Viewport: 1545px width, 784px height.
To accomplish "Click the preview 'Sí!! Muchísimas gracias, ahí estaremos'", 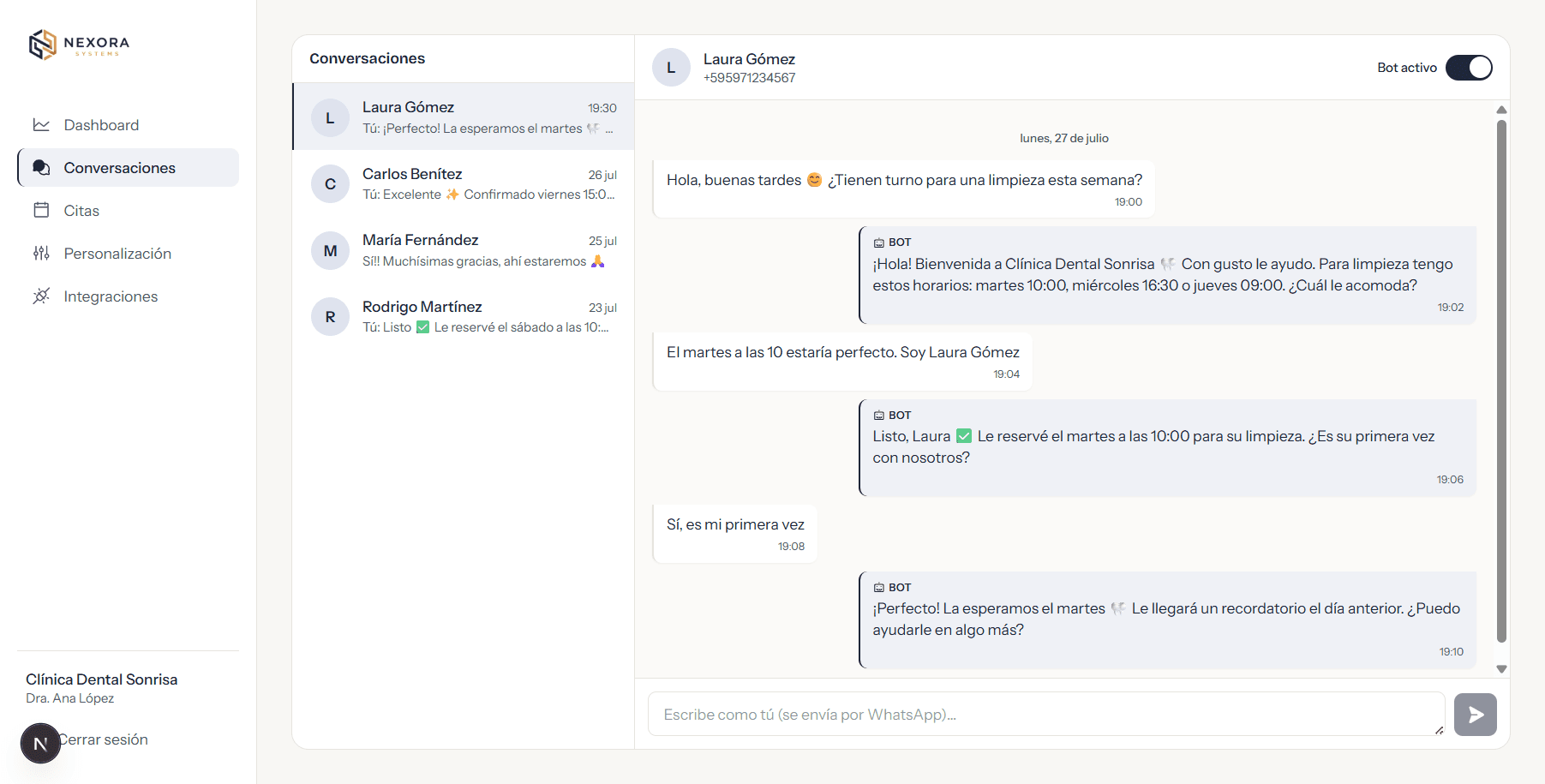I will pos(483,261).
